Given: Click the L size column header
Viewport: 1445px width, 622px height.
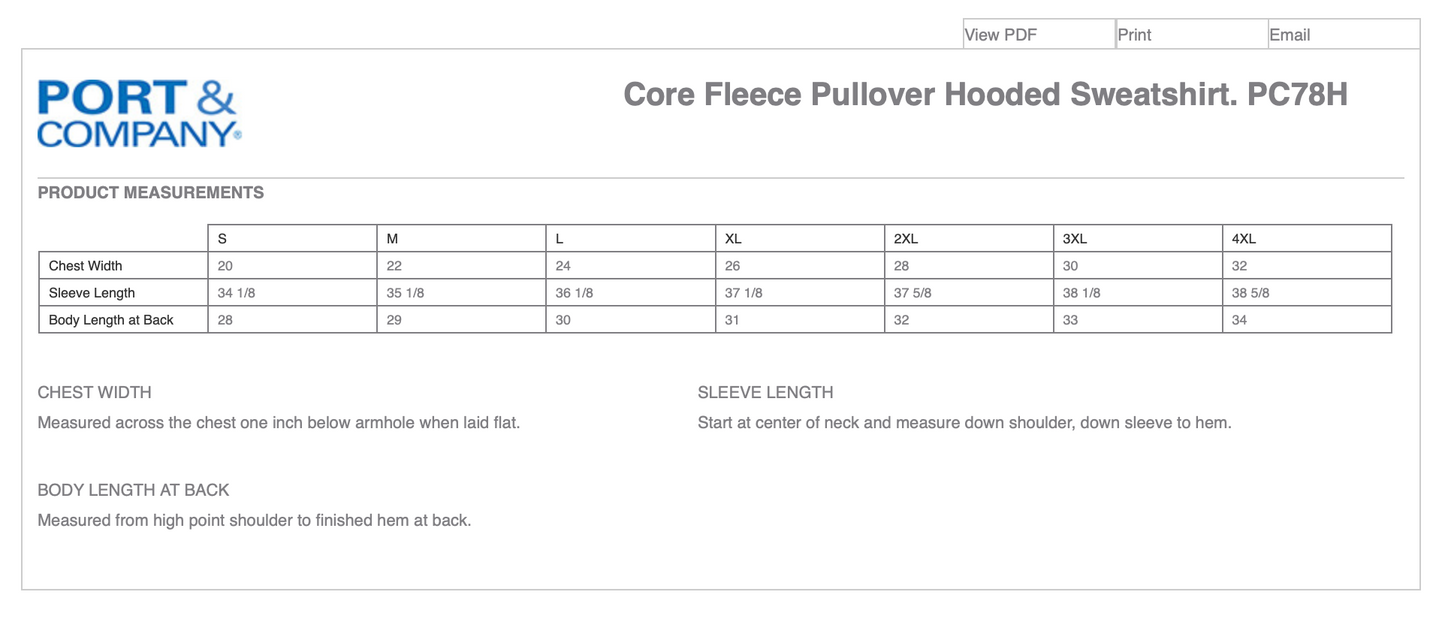Looking at the screenshot, I should (560, 238).
